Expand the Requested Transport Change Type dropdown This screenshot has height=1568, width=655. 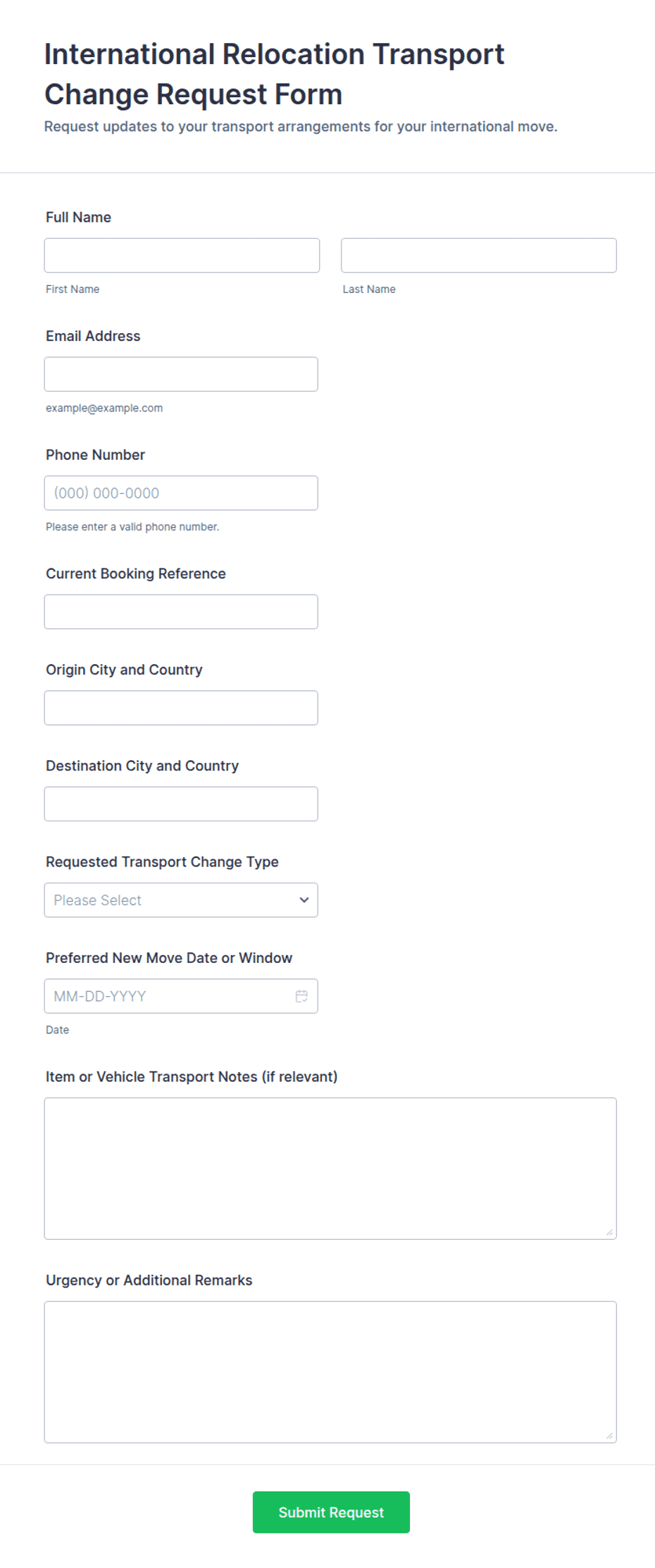click(181, 900)
